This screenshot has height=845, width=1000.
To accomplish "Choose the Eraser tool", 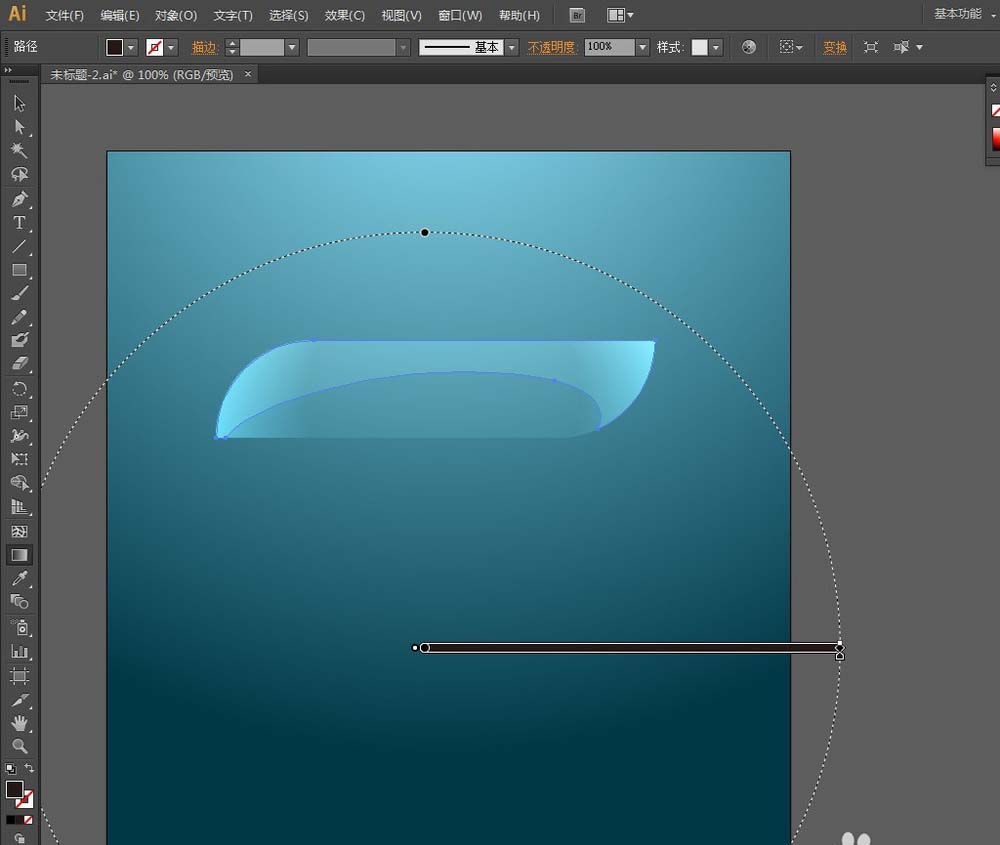I will tap(19, 364).
